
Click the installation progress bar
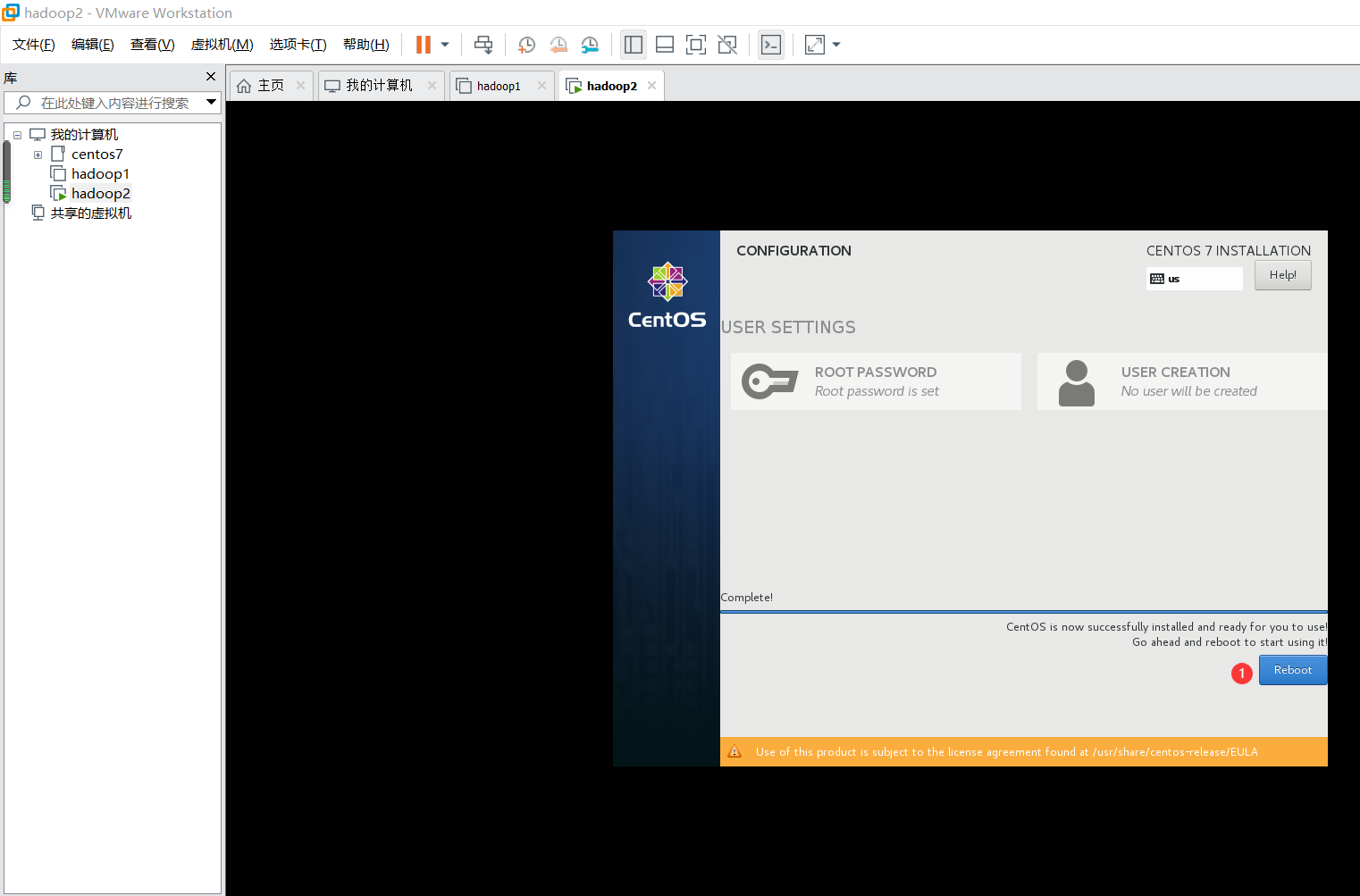click(1024, 612)
